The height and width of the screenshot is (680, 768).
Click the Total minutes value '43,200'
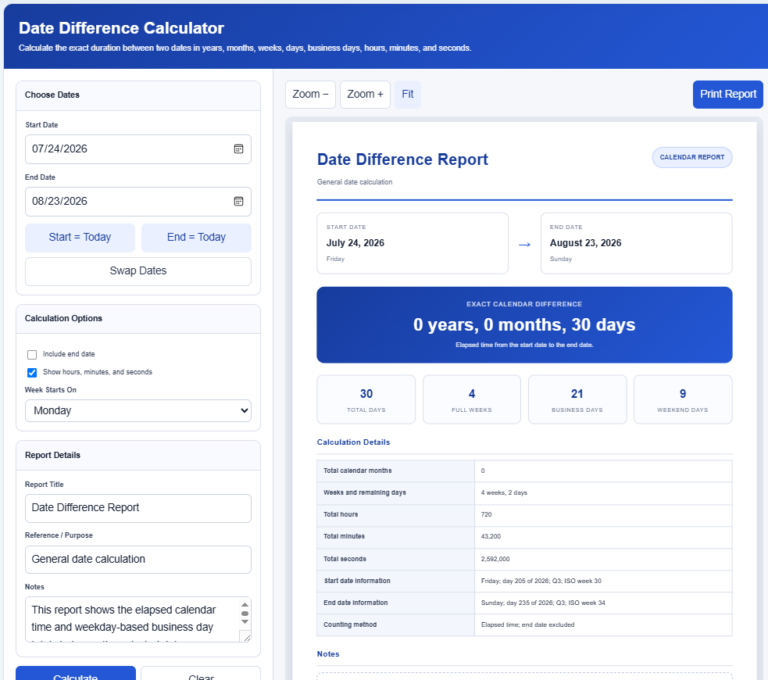coord(491,537)
